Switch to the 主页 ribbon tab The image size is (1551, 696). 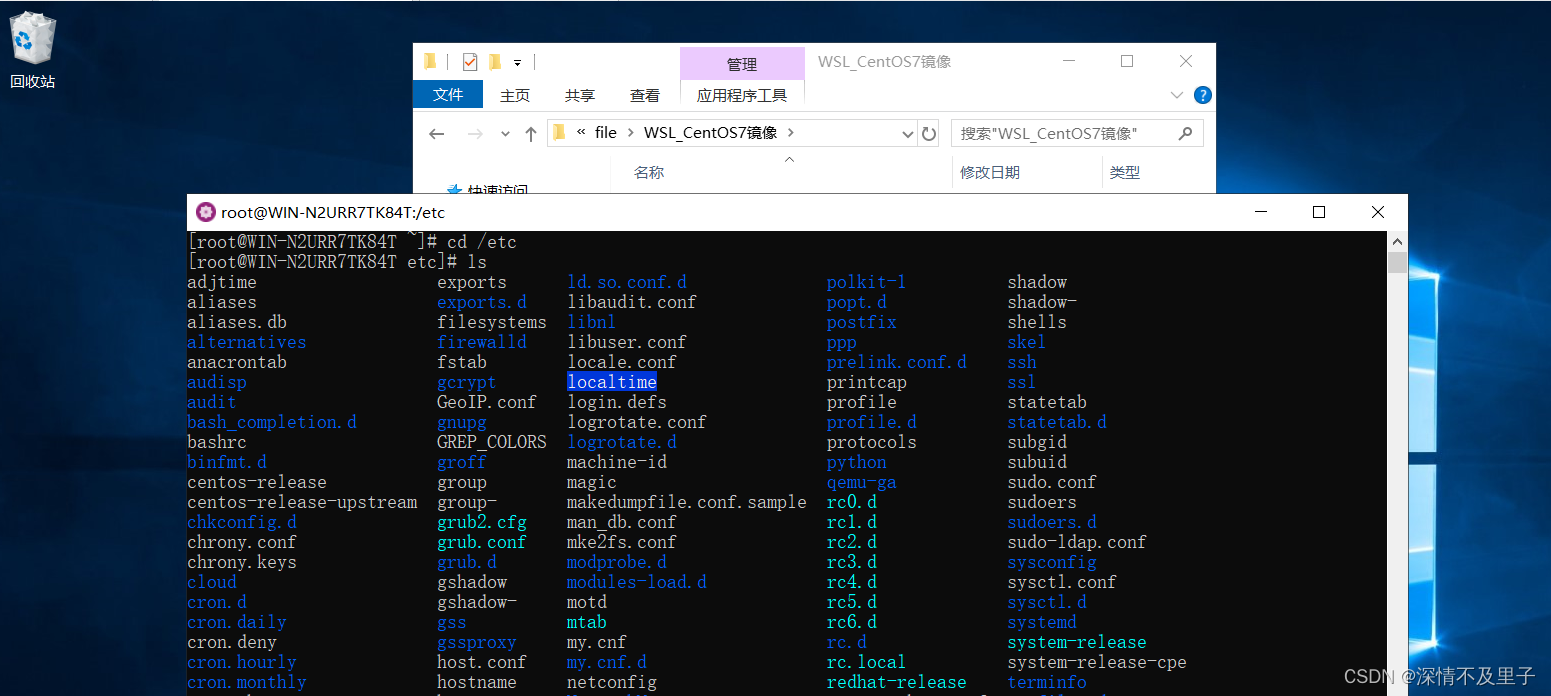[515, 96]
